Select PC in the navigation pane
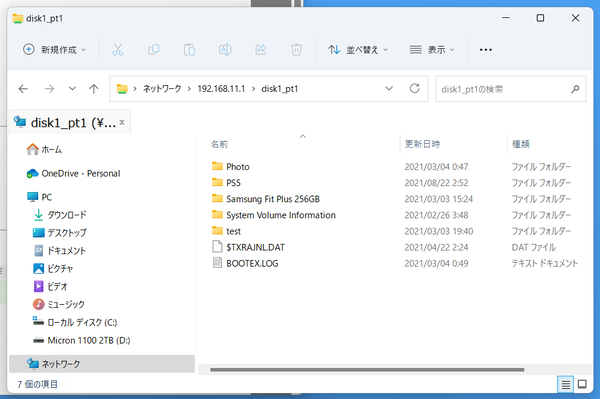 [39, 197]
